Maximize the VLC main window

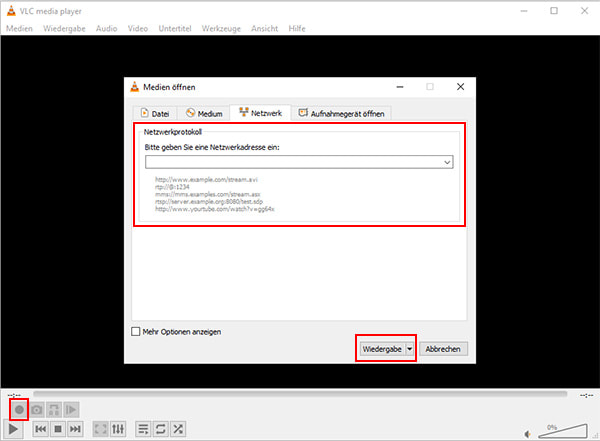click(x=554, y=11)
